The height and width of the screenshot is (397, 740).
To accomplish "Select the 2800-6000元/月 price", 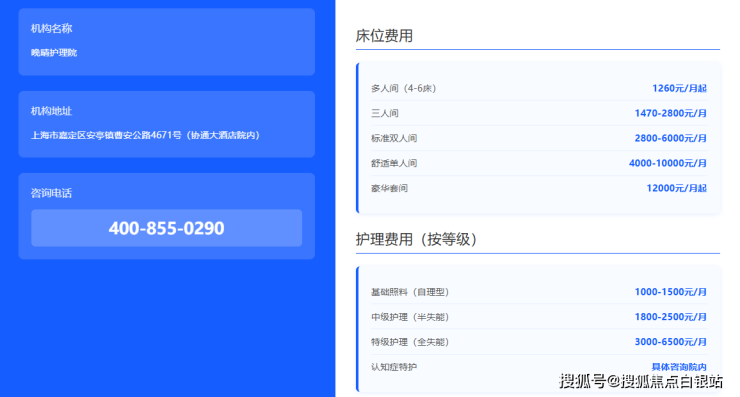I will point(671,138).
